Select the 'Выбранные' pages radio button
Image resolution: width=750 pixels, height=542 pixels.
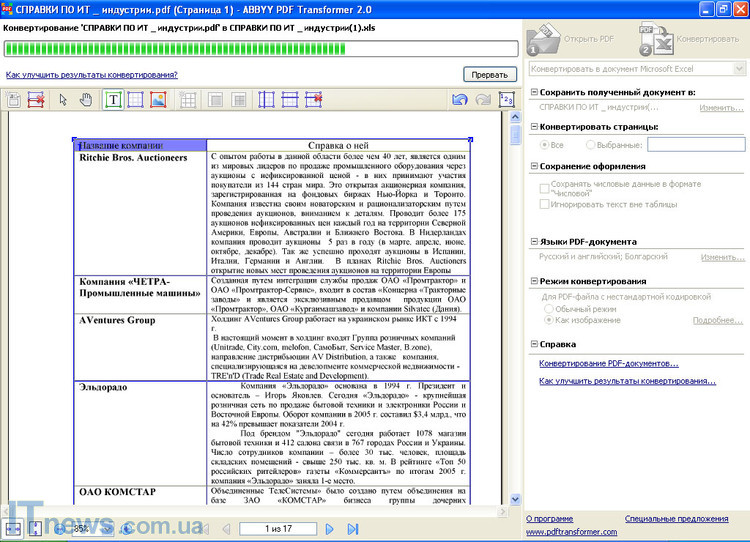[x=590, y=144]
